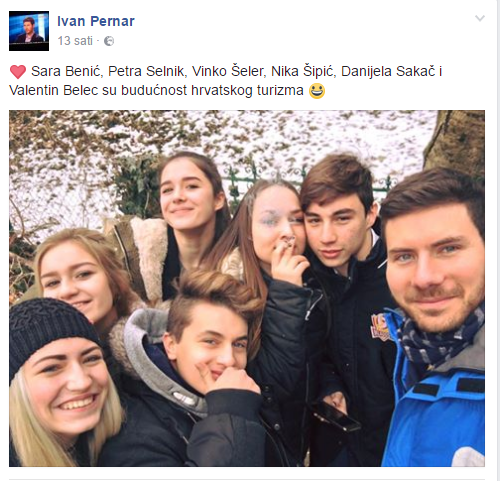Click the red heart emoji
The width and height of the screenshot is (500, 481).
pyautogui.click(x=18, y=72)
